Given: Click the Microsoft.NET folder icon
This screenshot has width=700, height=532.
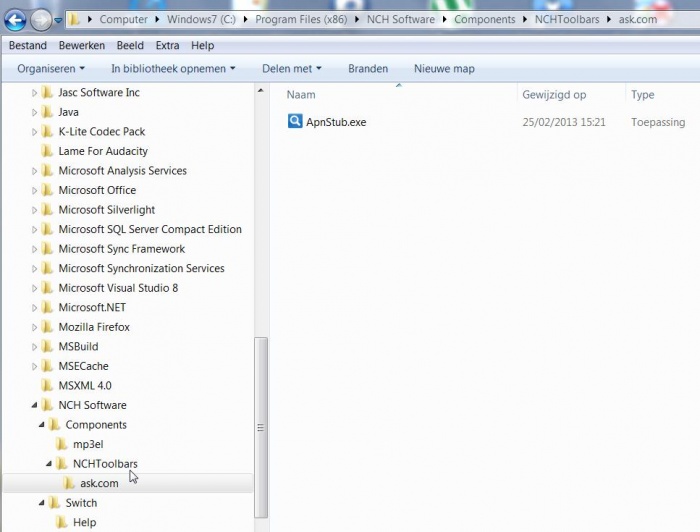Looking at the screenshot, I should pyautogui.click(x=47, y=308).
